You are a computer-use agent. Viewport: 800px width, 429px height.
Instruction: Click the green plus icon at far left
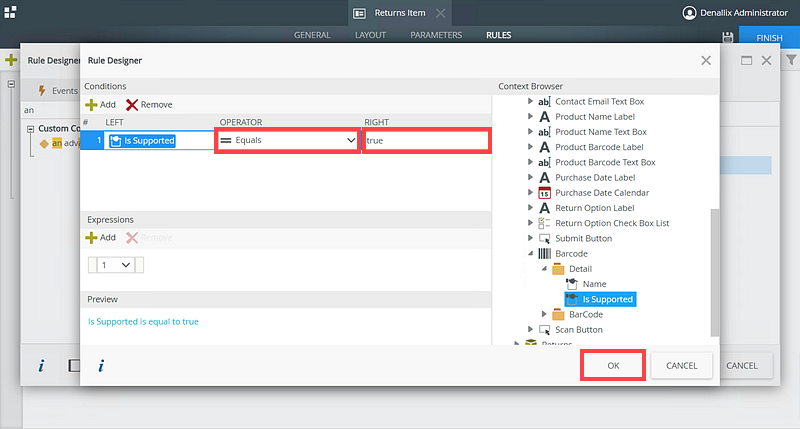point(10,60)
